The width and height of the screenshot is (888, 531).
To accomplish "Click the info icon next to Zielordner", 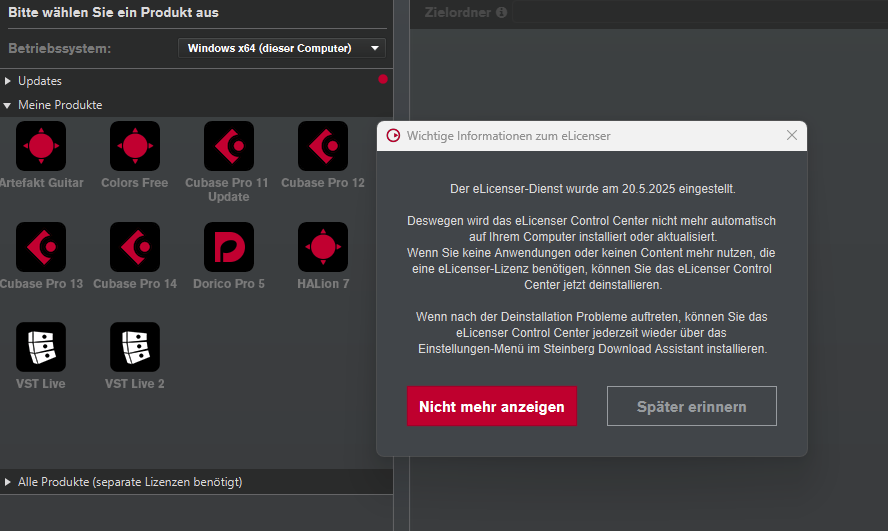I will pos(501,12).
